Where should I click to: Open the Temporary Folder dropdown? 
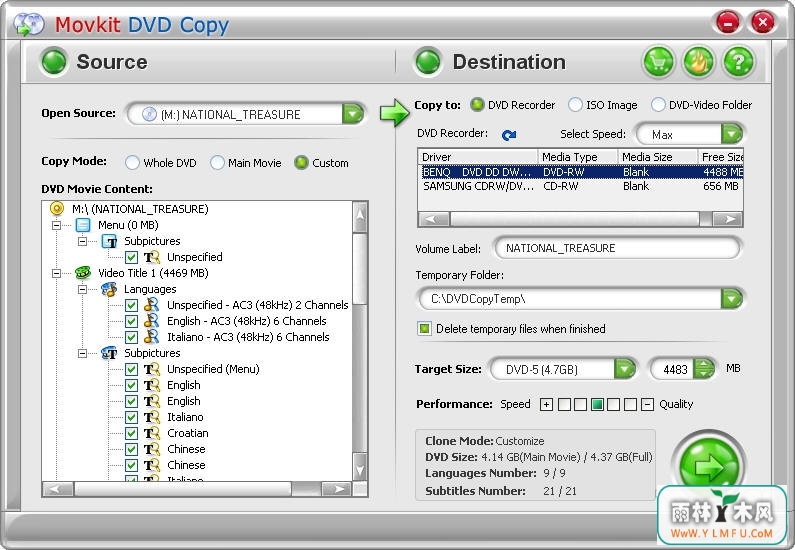731,299
